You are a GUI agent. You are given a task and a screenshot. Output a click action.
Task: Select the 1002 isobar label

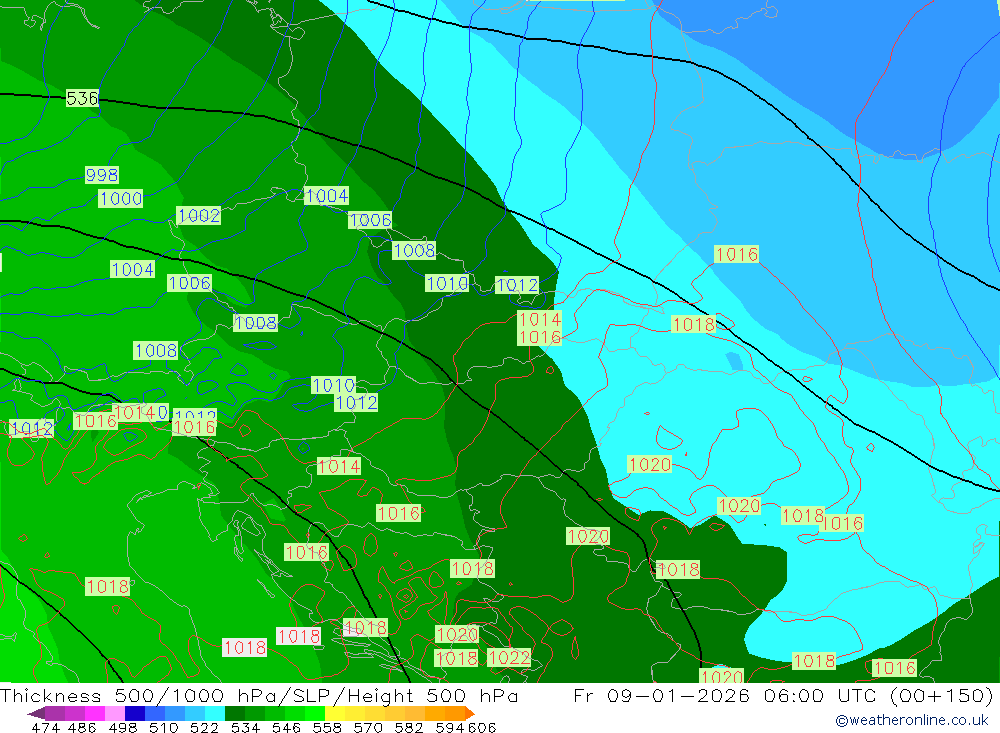[x=198, y=216]
